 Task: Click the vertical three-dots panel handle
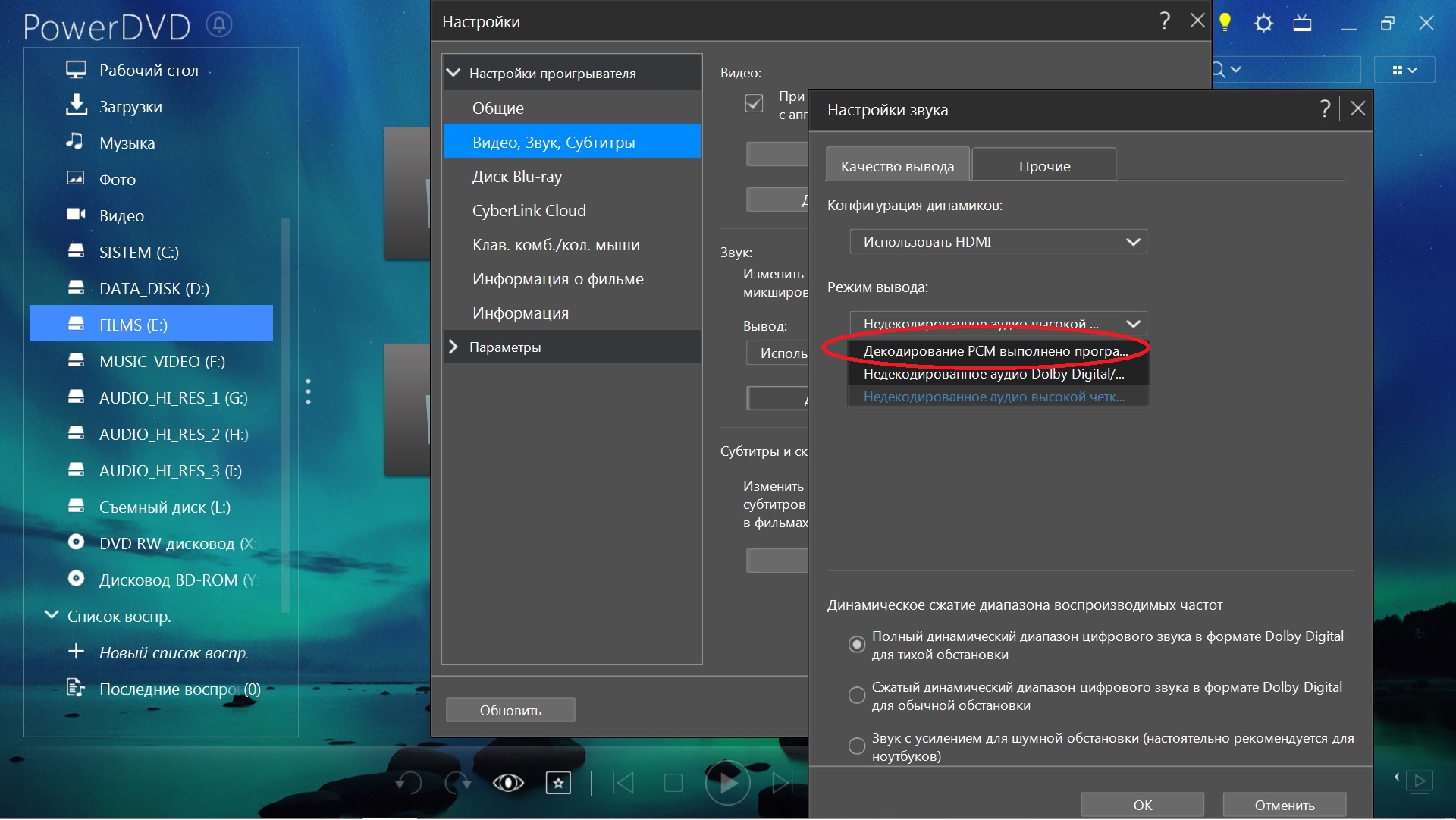tap(308, 391)
